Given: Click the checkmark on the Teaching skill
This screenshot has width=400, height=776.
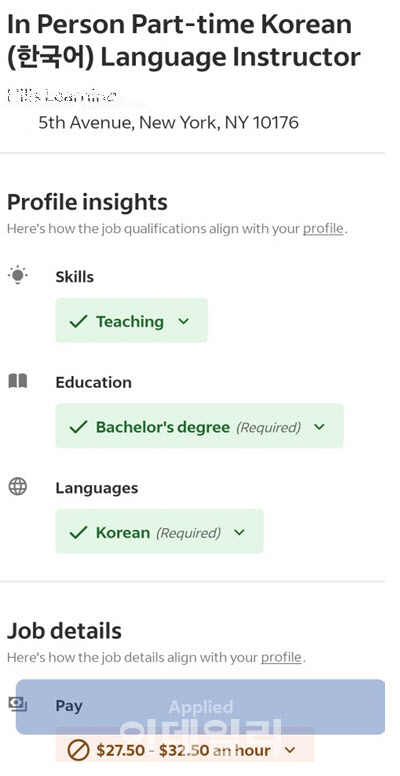Looking at the screenshot, I should pyautogui.click(x=78, y=322).
